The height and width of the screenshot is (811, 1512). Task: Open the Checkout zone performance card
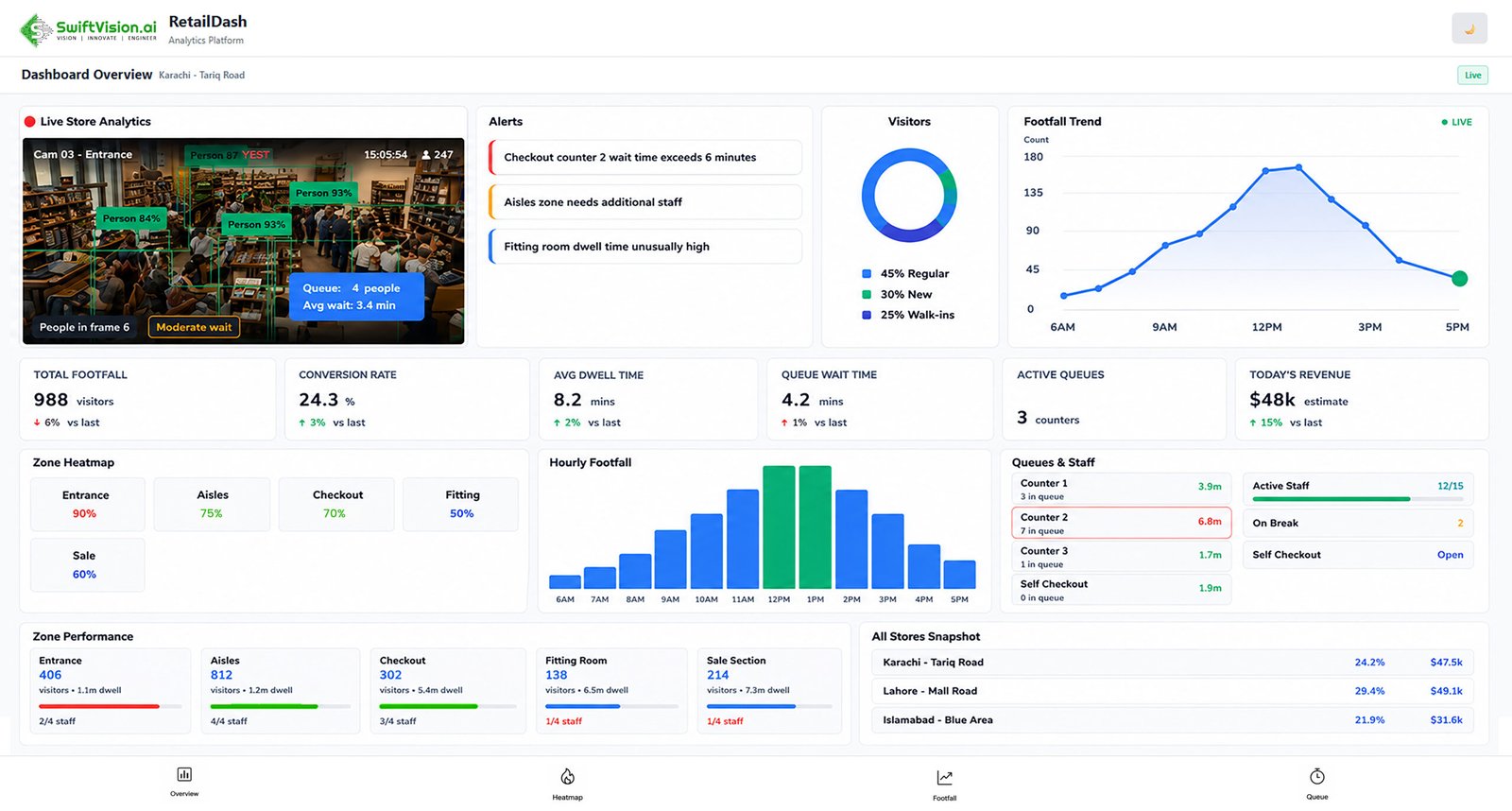(x=448, y=691)
